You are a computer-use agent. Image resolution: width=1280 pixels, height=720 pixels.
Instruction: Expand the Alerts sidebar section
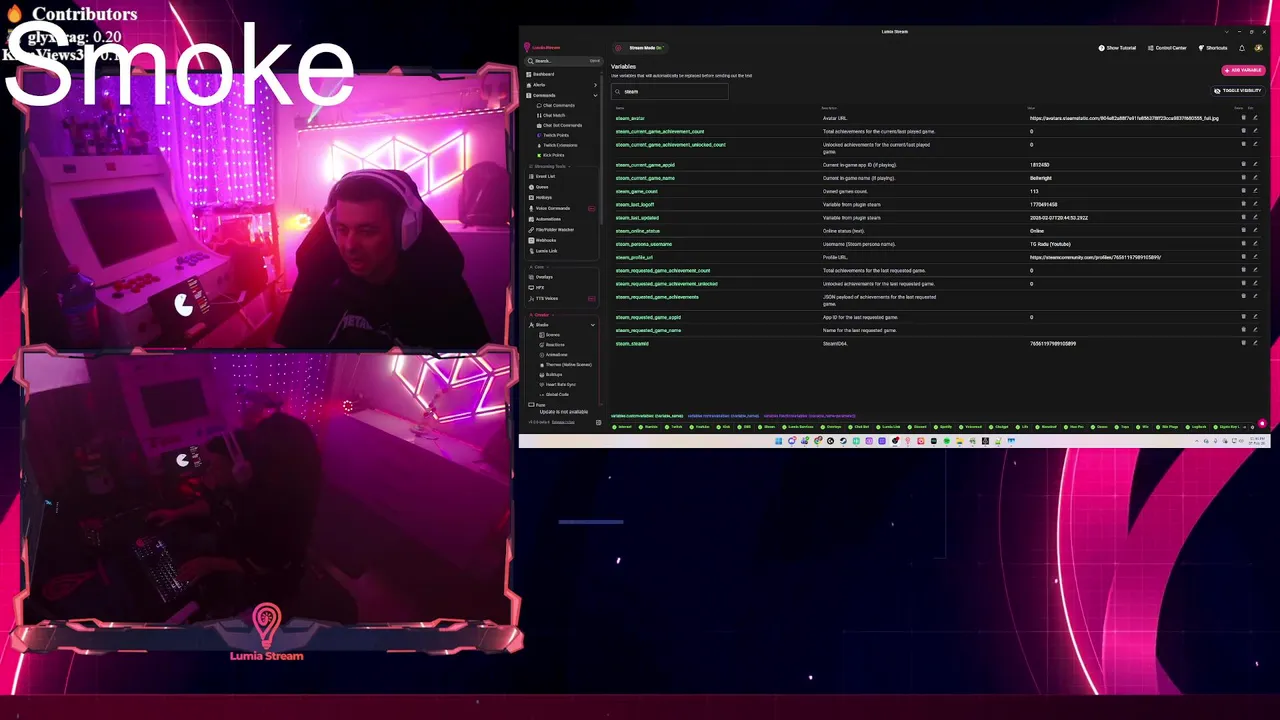click(x=595, y=85)
